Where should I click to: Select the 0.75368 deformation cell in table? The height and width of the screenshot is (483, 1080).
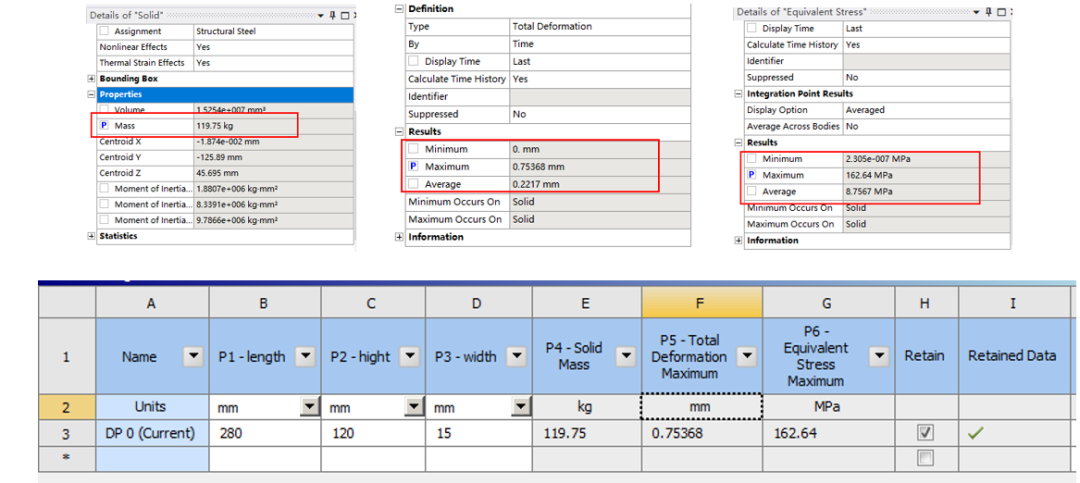coord(701,433)
